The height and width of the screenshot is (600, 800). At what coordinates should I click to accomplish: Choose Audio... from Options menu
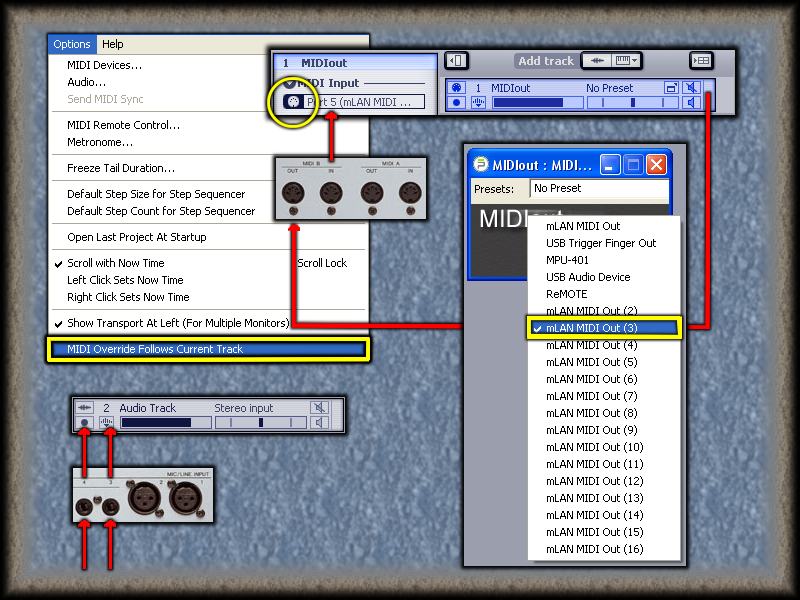coord(86,82)
